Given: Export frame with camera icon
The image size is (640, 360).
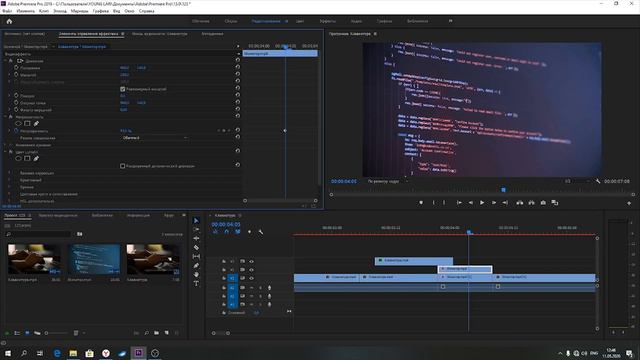Looking at the screenshot, I should (x=543, y=202).
